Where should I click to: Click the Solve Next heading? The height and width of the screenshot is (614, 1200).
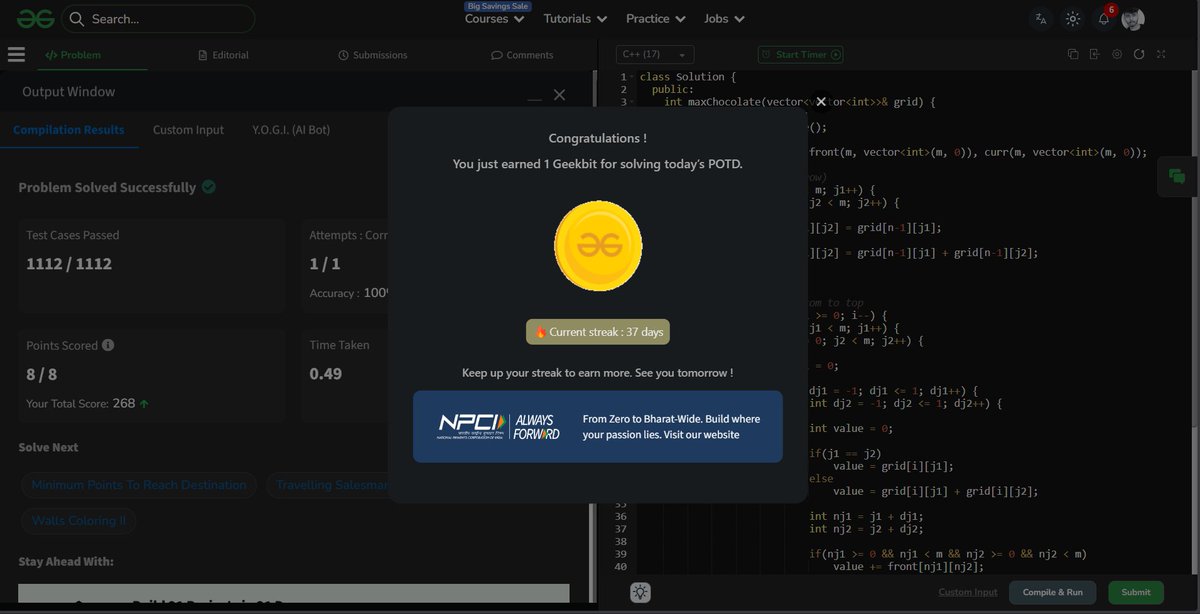click(48, 447)
